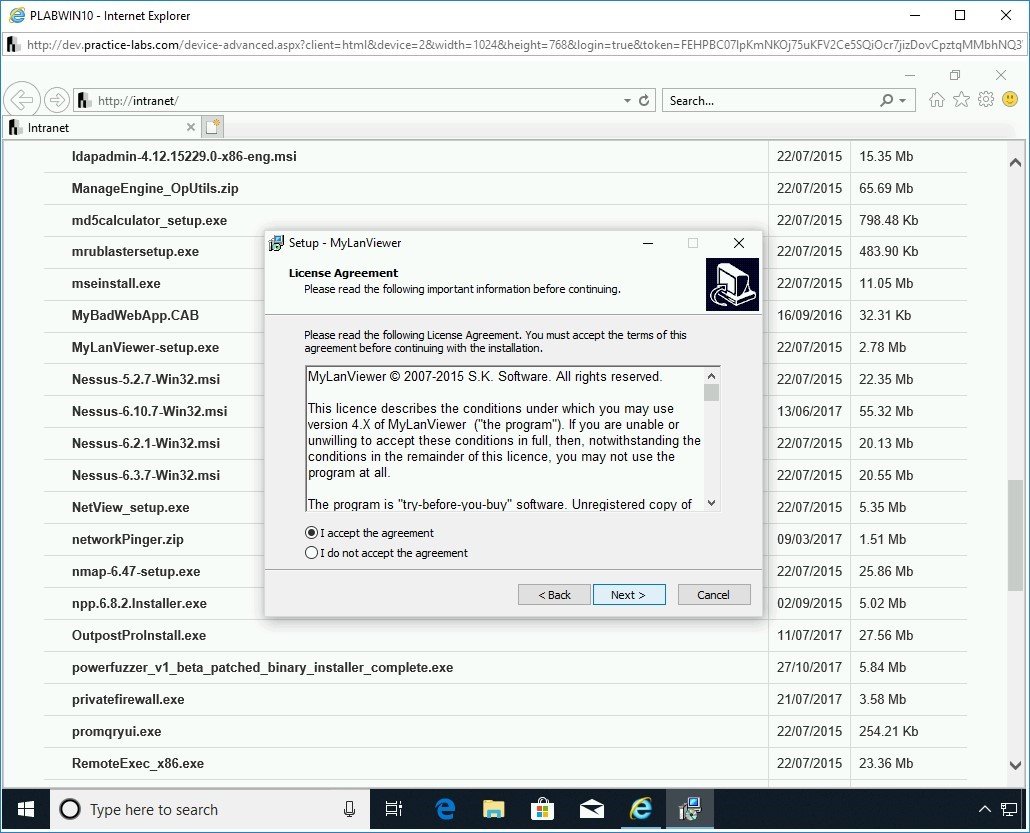
Task: Click the browser Back arrow button
Action: click(x=22, y=100)
